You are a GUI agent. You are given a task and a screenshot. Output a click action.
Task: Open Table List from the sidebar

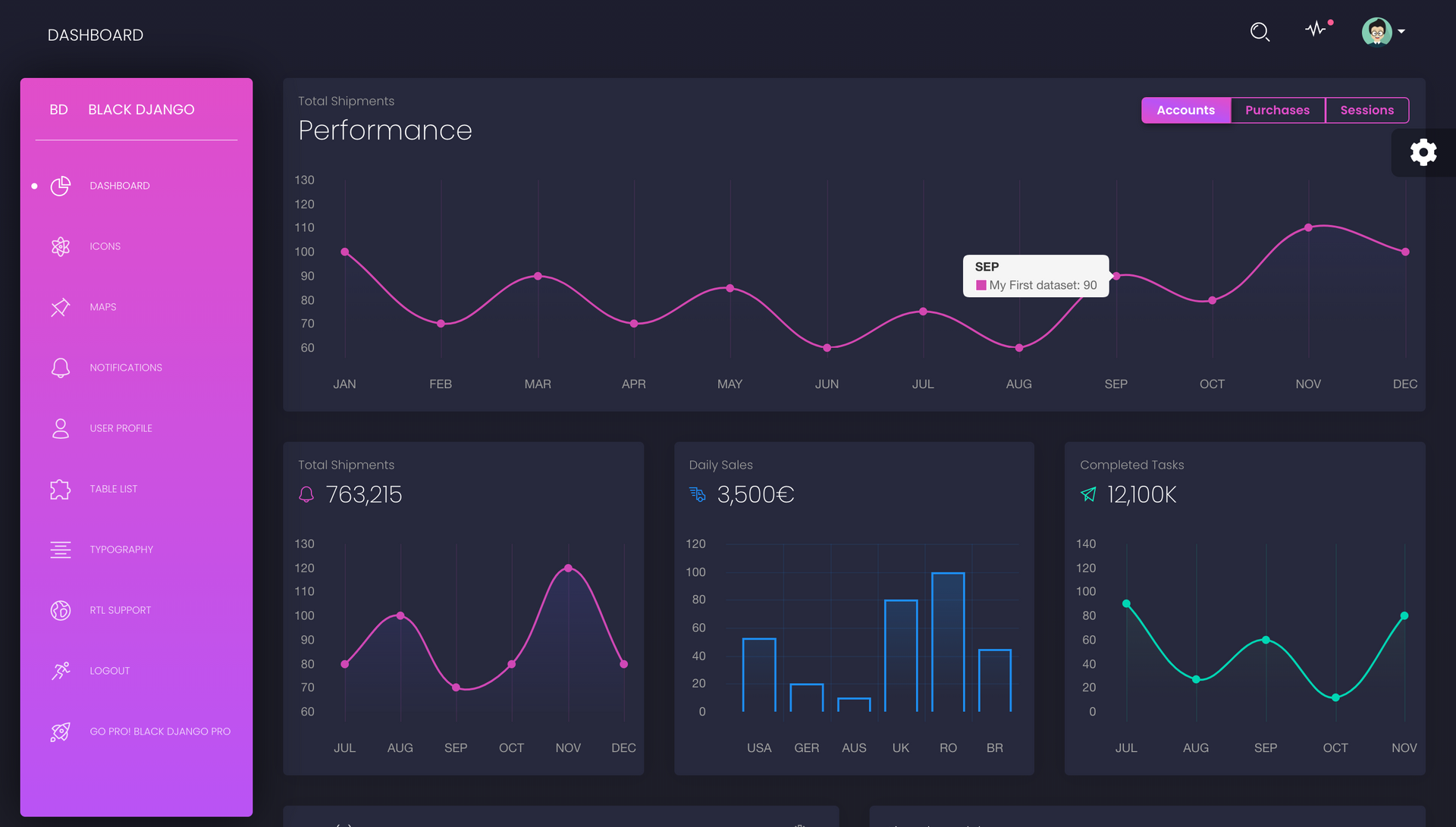coord(60,489)
